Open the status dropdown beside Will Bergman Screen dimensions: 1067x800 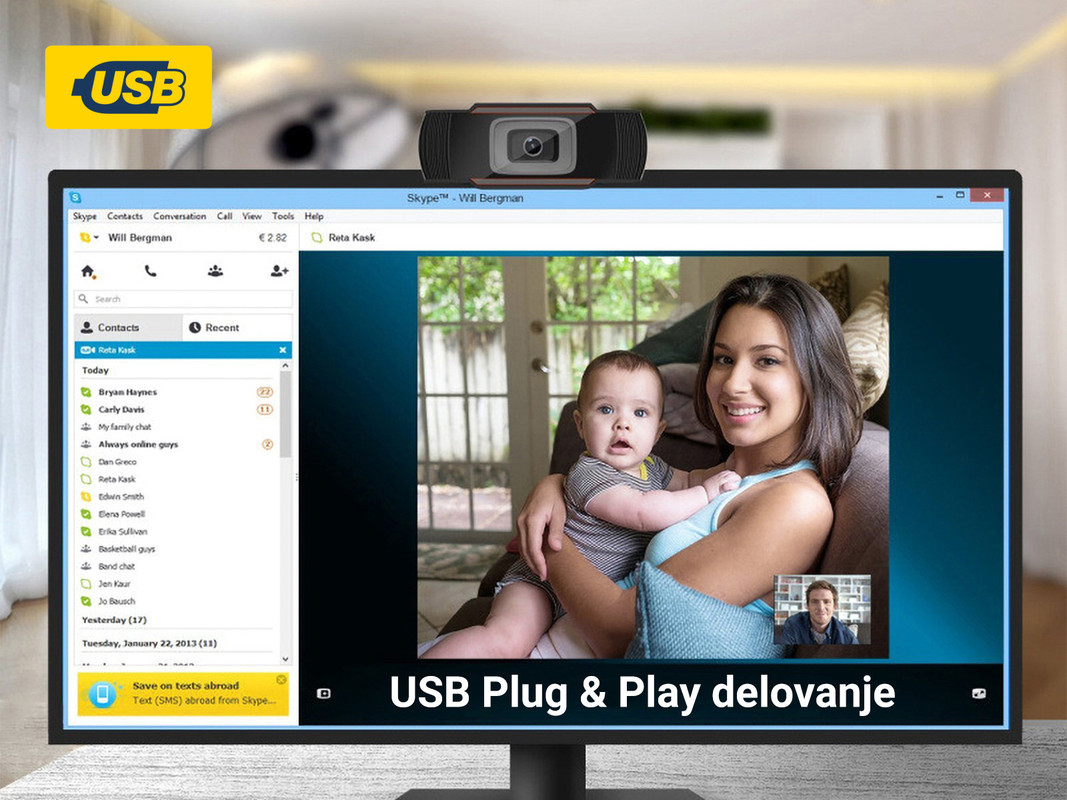click(x=89, y=237)
